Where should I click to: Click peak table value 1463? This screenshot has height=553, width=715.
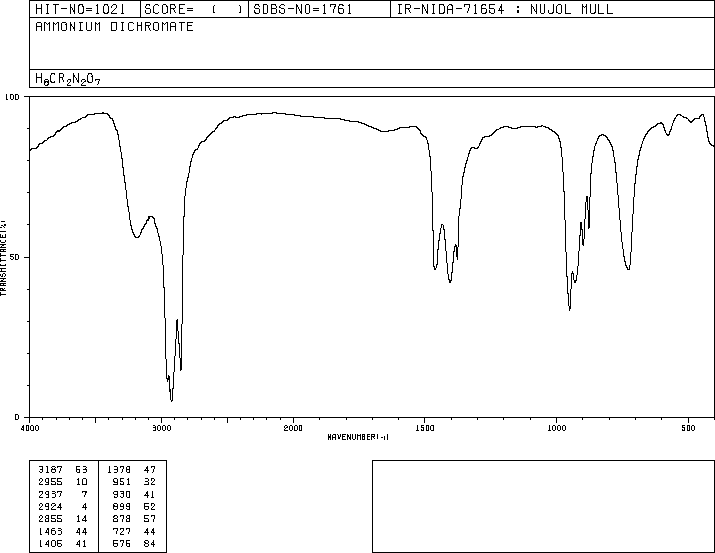(x=50, y=532)
